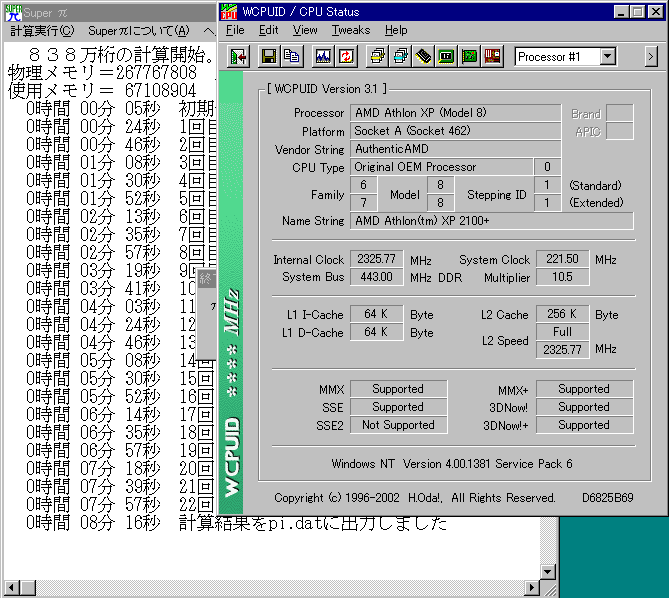
Task: Open the cyan-banded extended feature flags icon
Action: (400, 57)
